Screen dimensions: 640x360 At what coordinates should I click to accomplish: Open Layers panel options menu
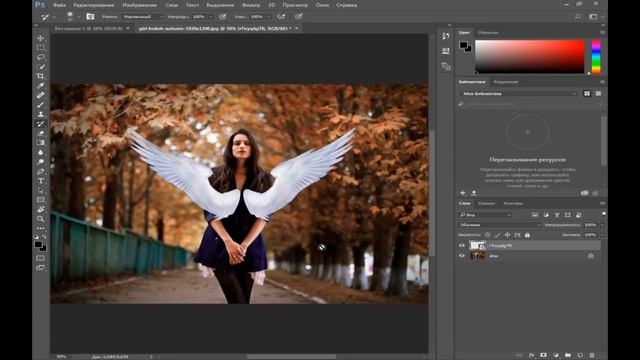coord(602,203)
